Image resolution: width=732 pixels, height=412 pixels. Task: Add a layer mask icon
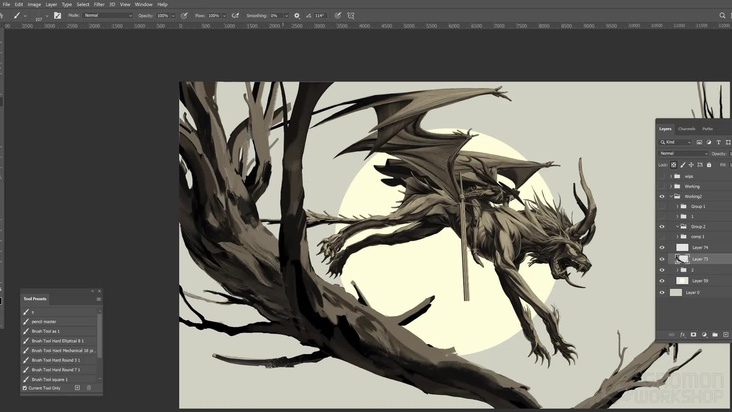[x=693, y=334]
